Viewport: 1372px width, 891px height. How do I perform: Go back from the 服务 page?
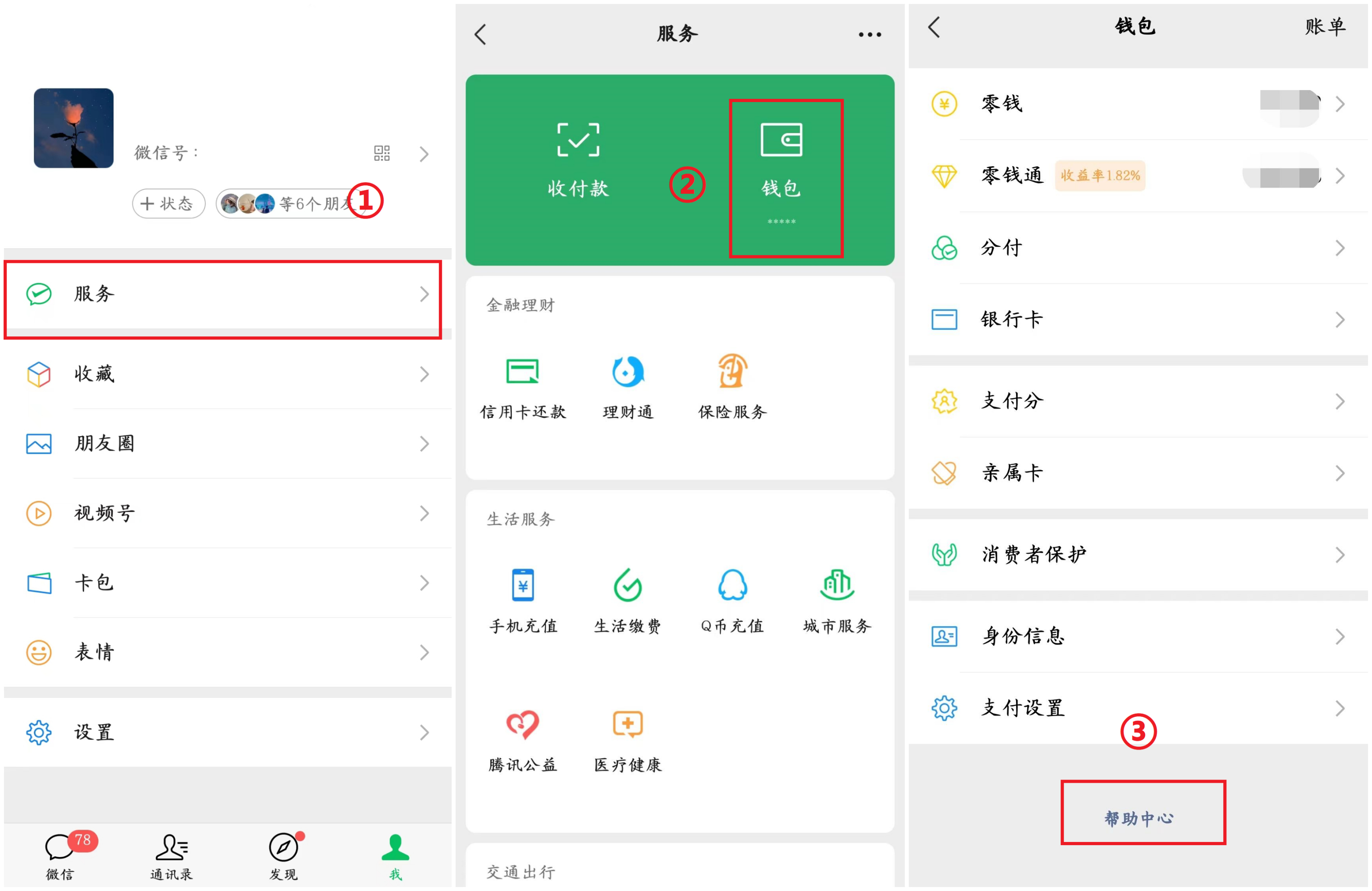tap(480, 35)
